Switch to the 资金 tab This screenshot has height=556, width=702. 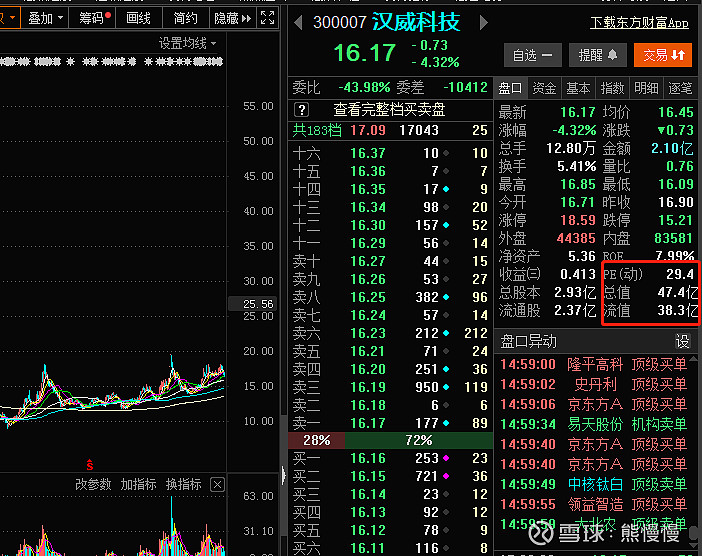544,88
